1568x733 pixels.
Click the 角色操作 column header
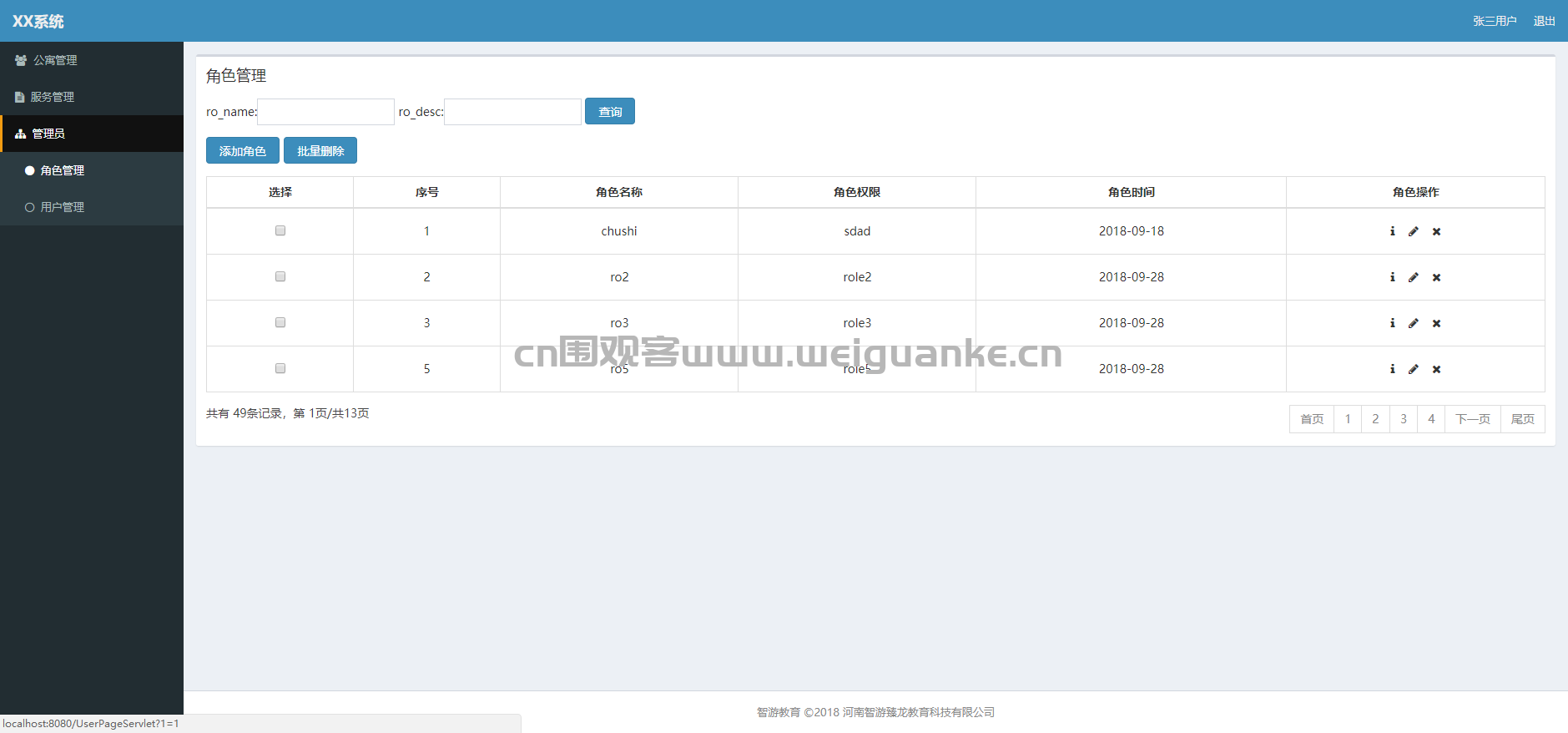tap(1416, 192)
